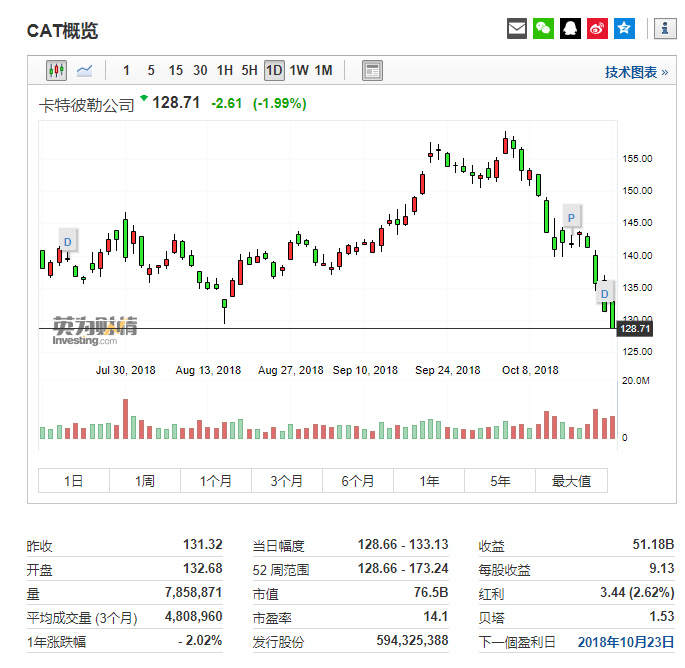Share to Qzone star icon

point(624,28)
